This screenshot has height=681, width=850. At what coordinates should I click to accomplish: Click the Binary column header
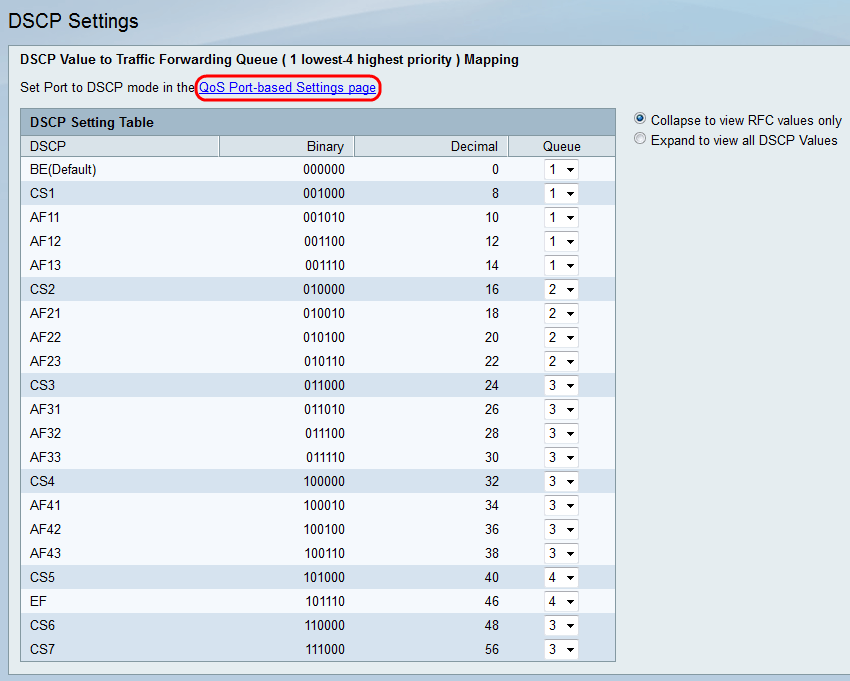click(287, 146)
